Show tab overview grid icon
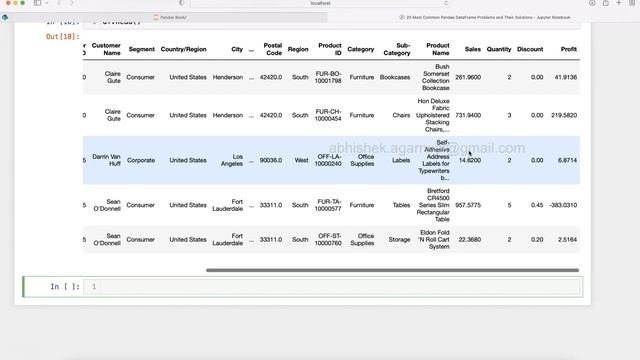The image size is (640, 360). click(x=632, y=3)
